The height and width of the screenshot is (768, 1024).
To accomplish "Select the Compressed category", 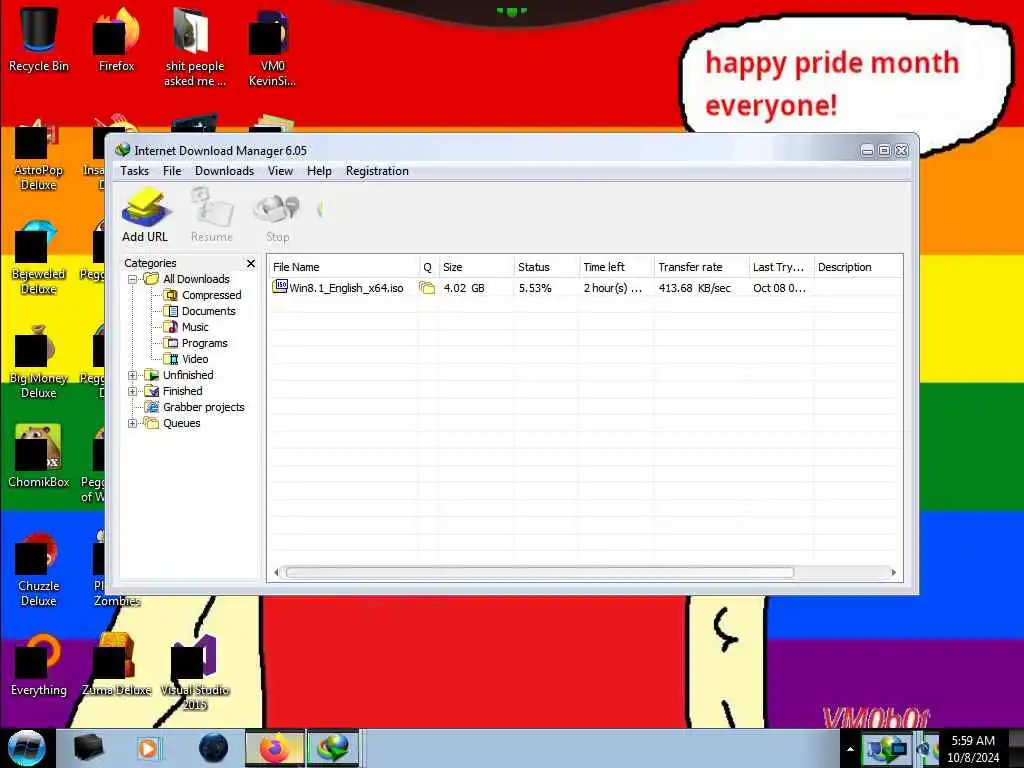I will (212, 295).
